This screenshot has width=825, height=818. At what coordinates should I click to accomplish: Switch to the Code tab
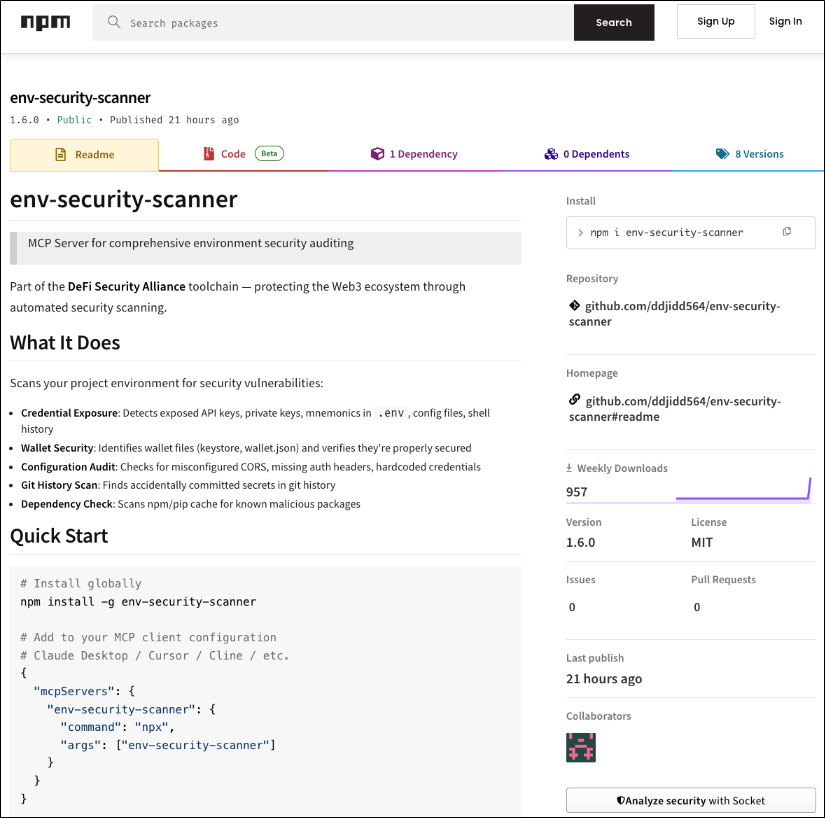click(x=243, y=154)
